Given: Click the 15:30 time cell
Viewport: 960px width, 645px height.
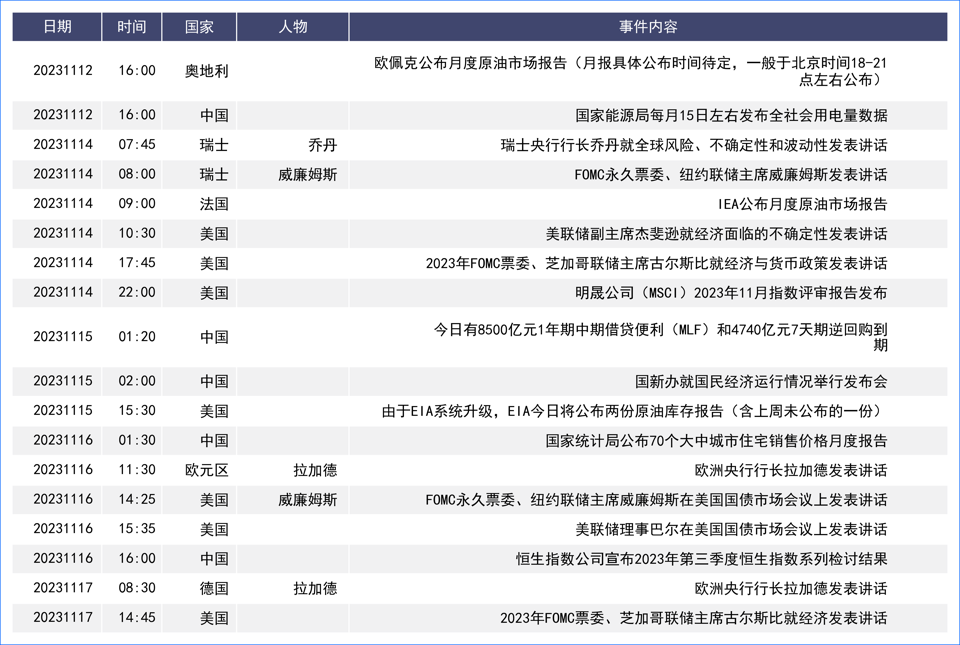Looking at the screenshot, I should point(137,410).
